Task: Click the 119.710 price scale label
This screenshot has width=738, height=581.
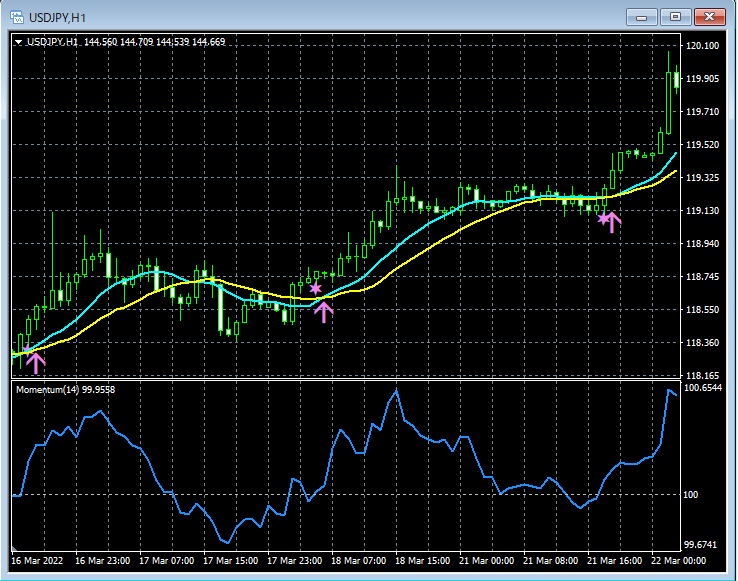Action: 702,112
